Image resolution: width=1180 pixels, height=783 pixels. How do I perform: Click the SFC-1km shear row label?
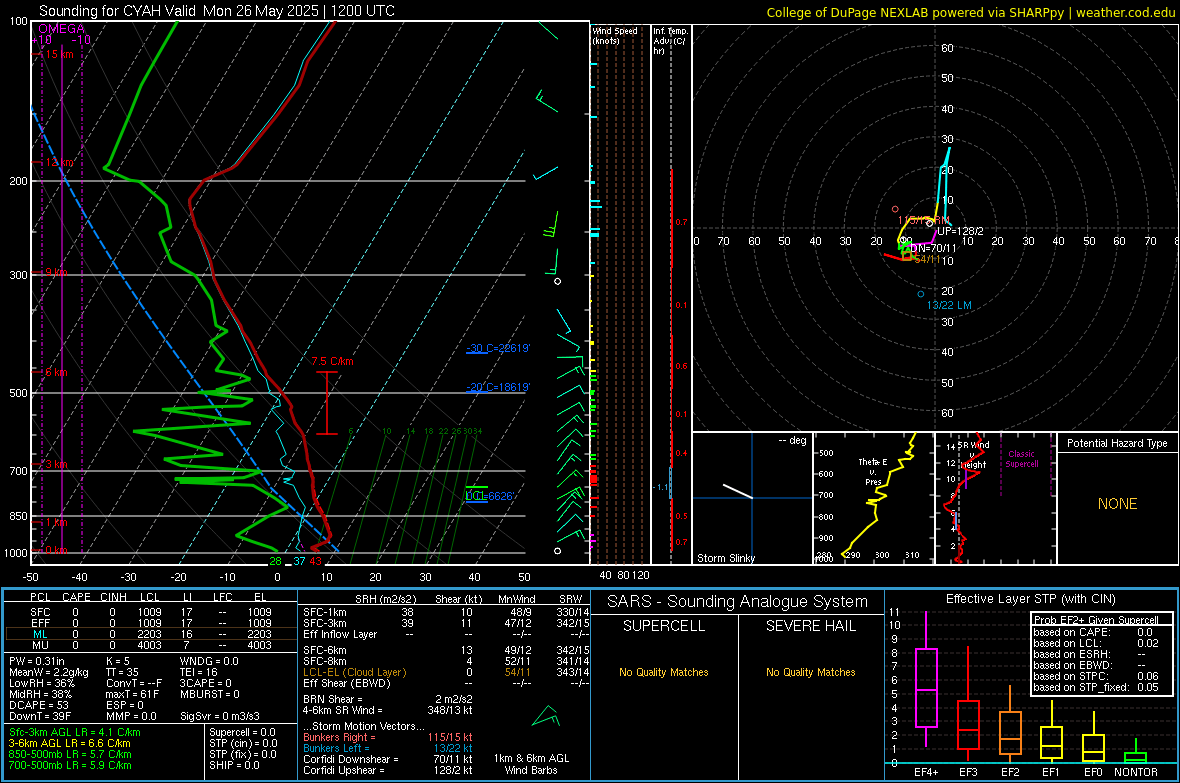pos(325,612)
